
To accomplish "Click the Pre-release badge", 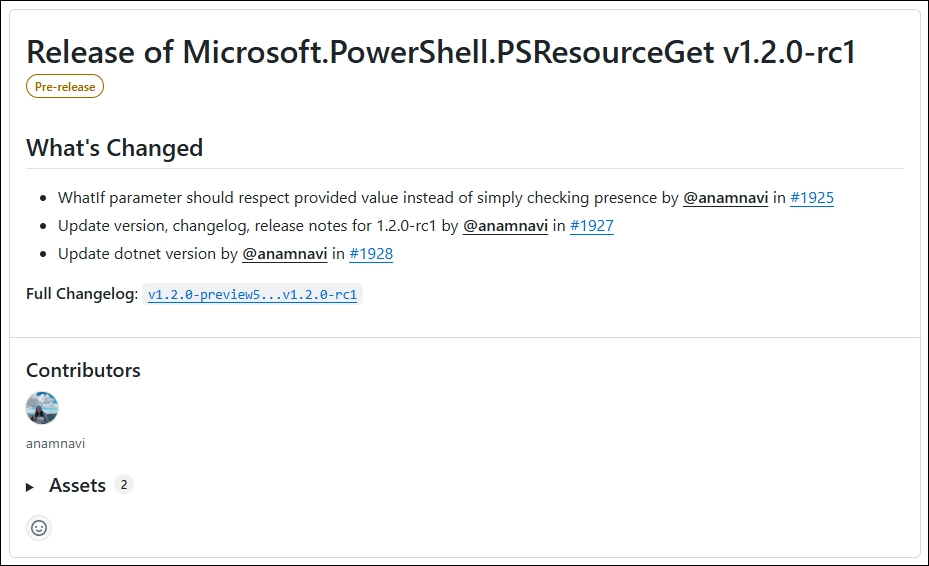I will tap(65, 87).
